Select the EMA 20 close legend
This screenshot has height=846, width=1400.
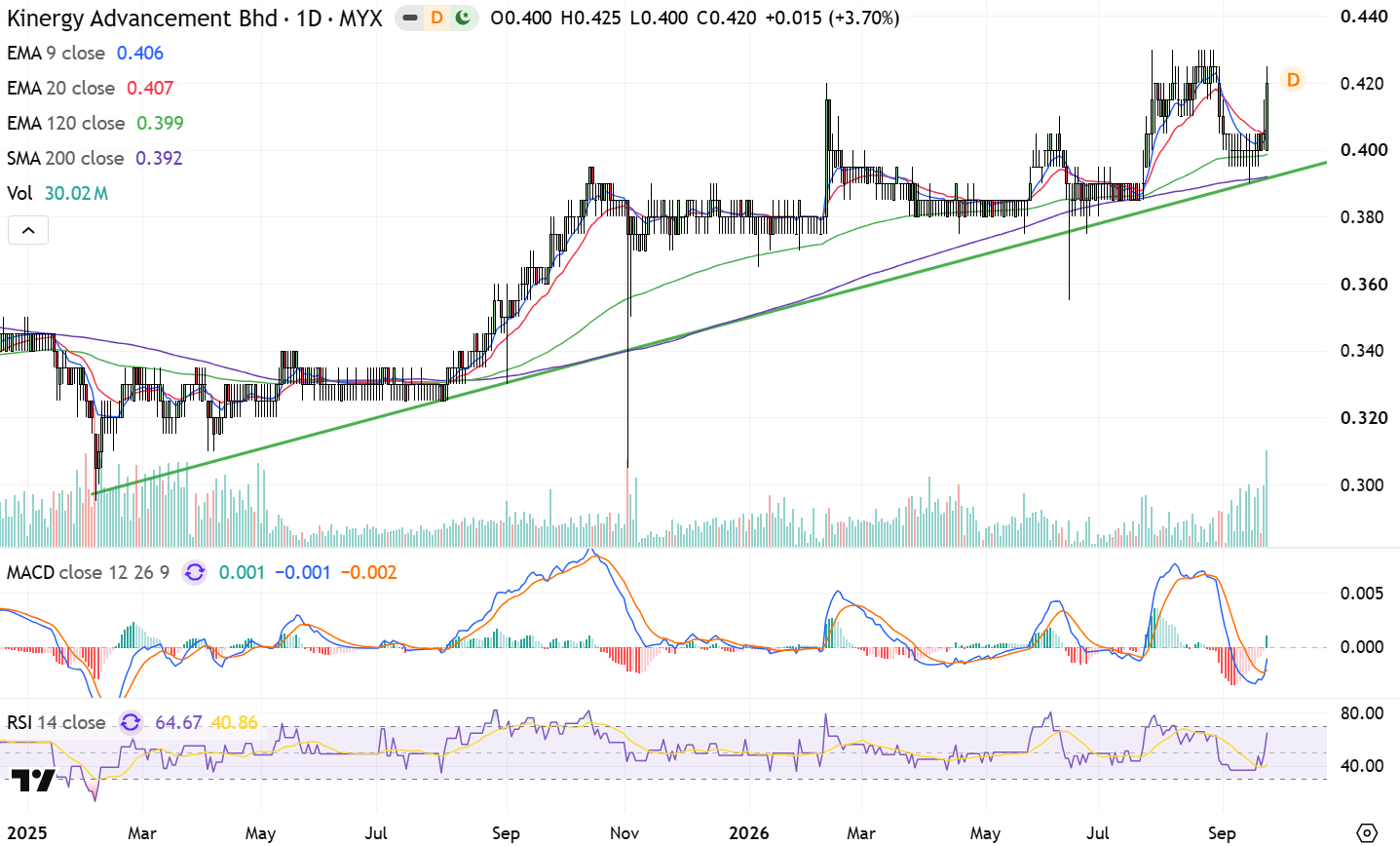point(91,88)
